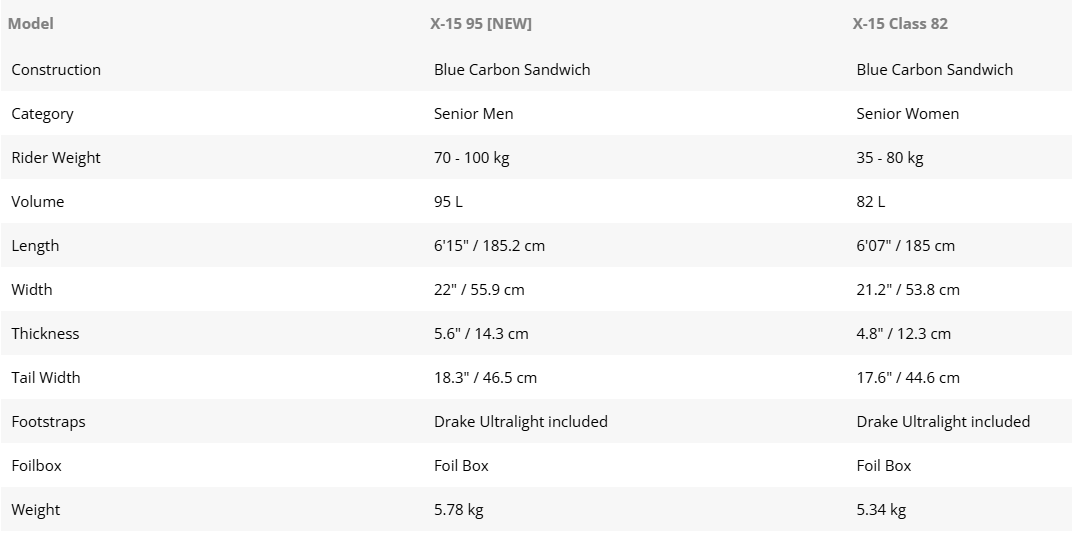Select the "5.78 kg" weight value
Screen dimensions: 1072x536
pyautogui.click(x=458, y=509)
